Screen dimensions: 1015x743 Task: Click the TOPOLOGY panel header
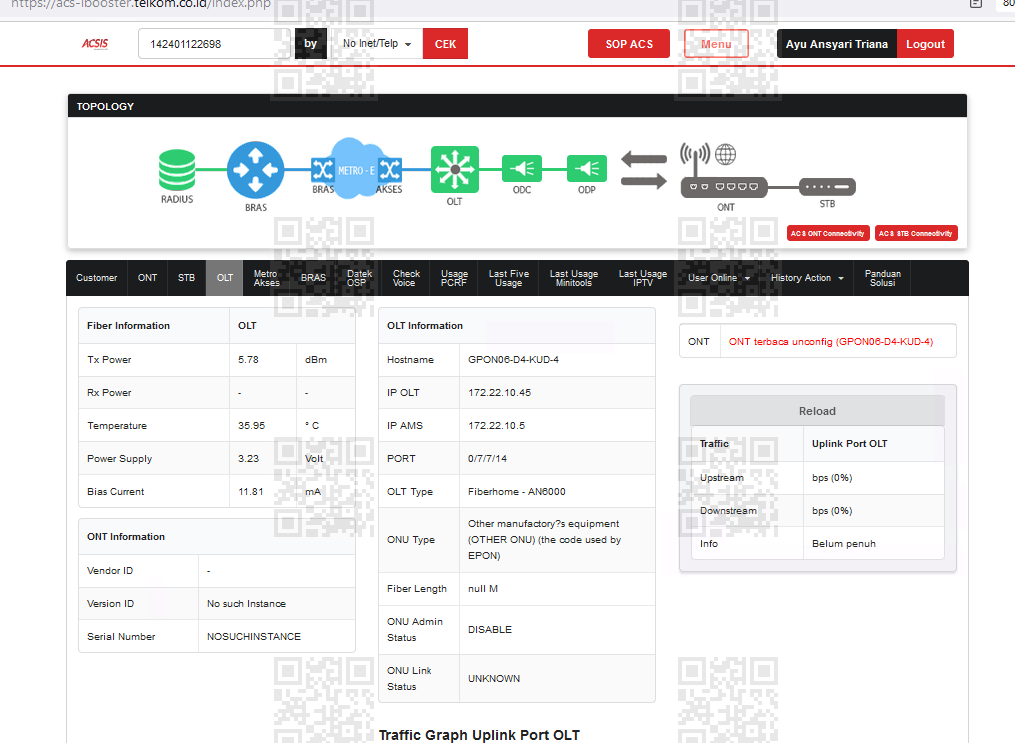[x=517, y=106]
